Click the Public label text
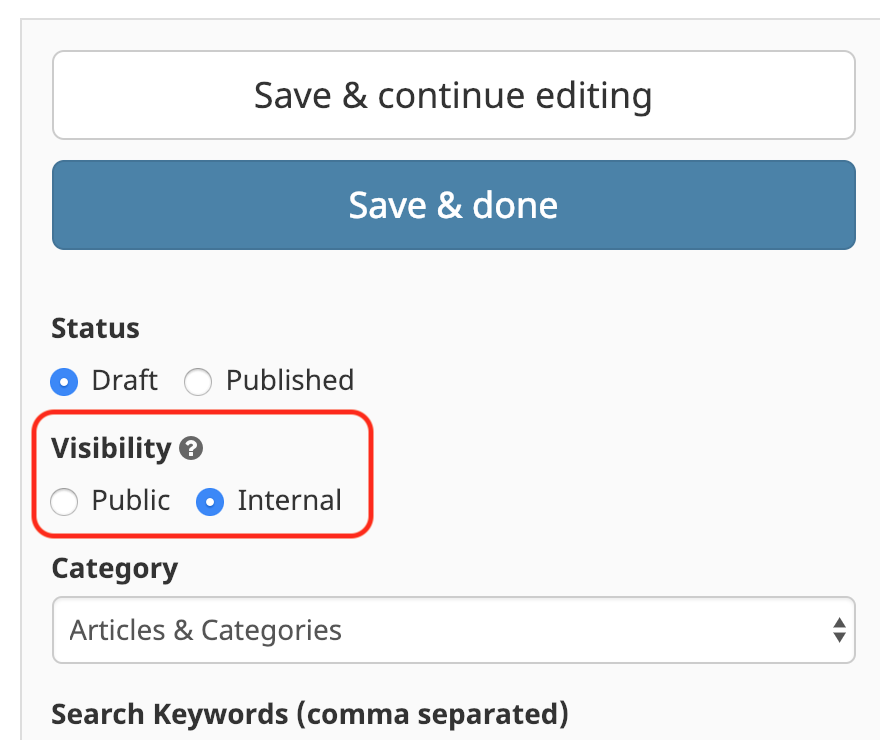This screenshot has height=740, width=880. [131, 500]
